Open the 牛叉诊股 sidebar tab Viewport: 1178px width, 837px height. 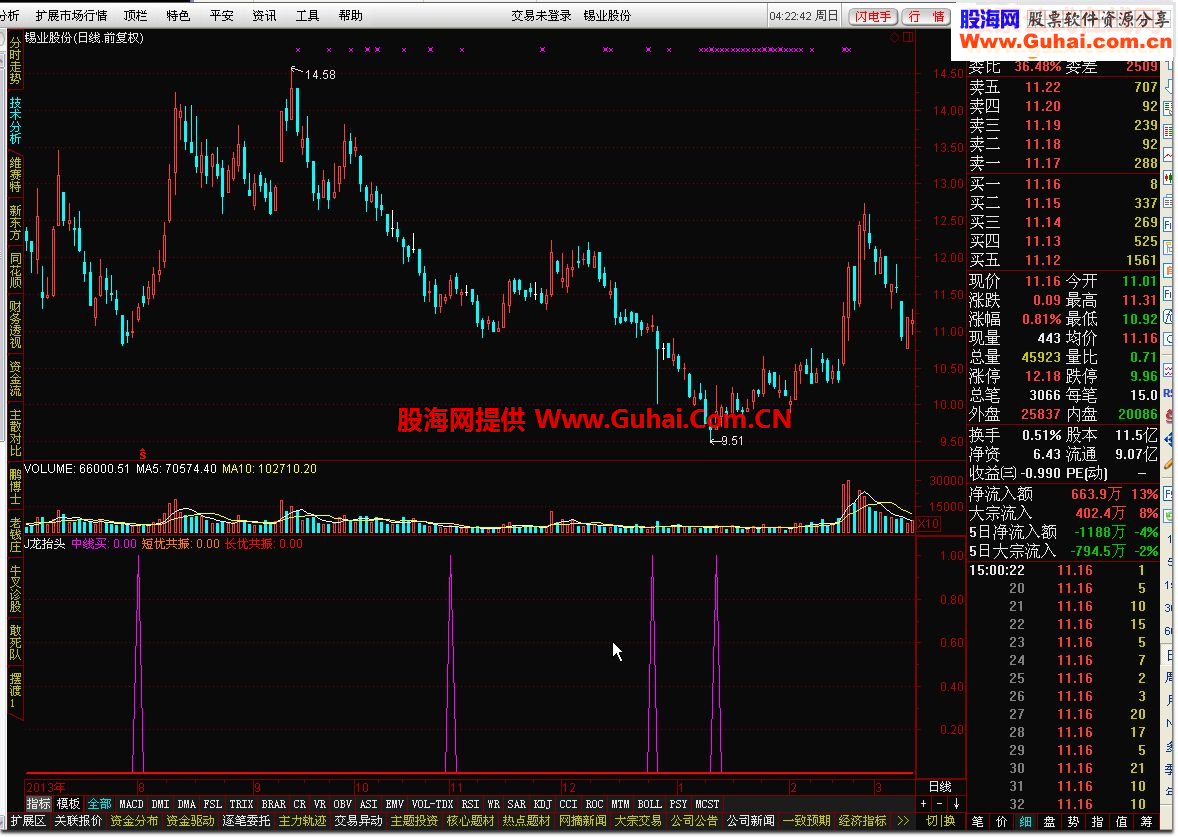point(15,589)
